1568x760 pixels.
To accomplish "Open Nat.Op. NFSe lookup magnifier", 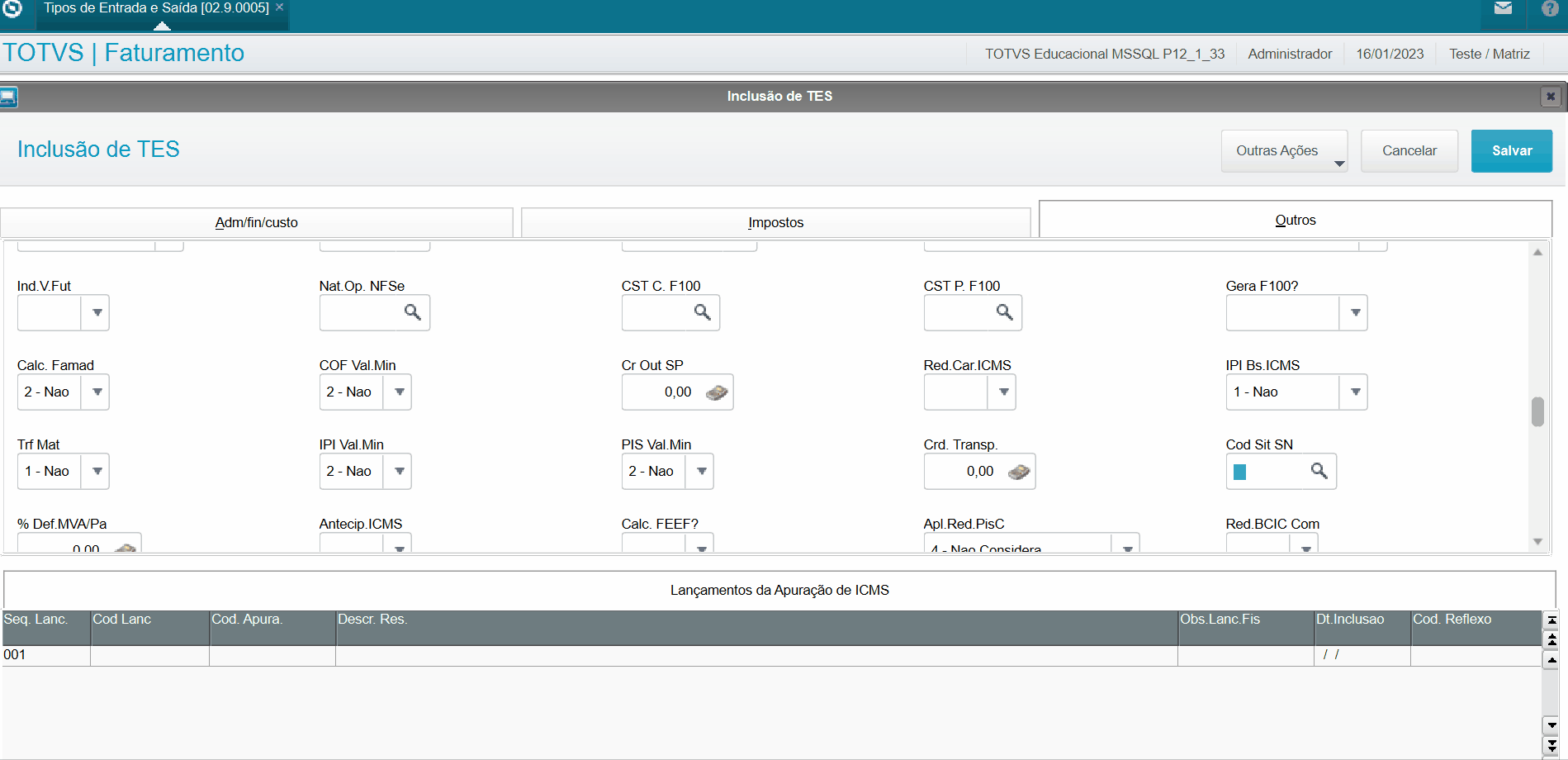I will pyautogui.click(x=413, y=312).
